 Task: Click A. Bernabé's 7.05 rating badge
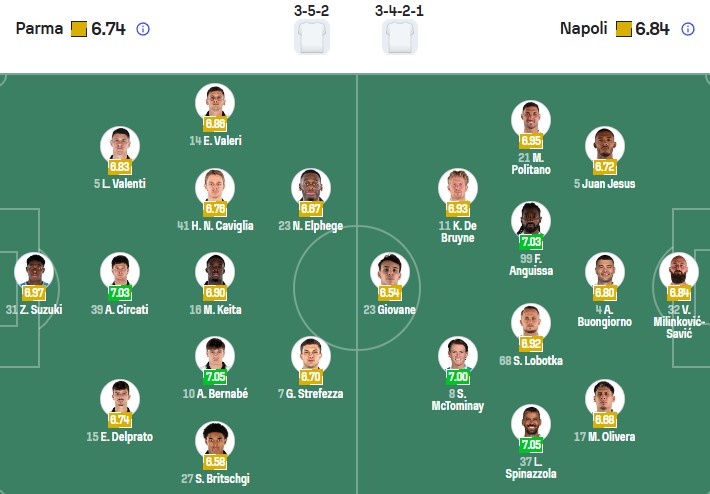[x=215, y=377]
